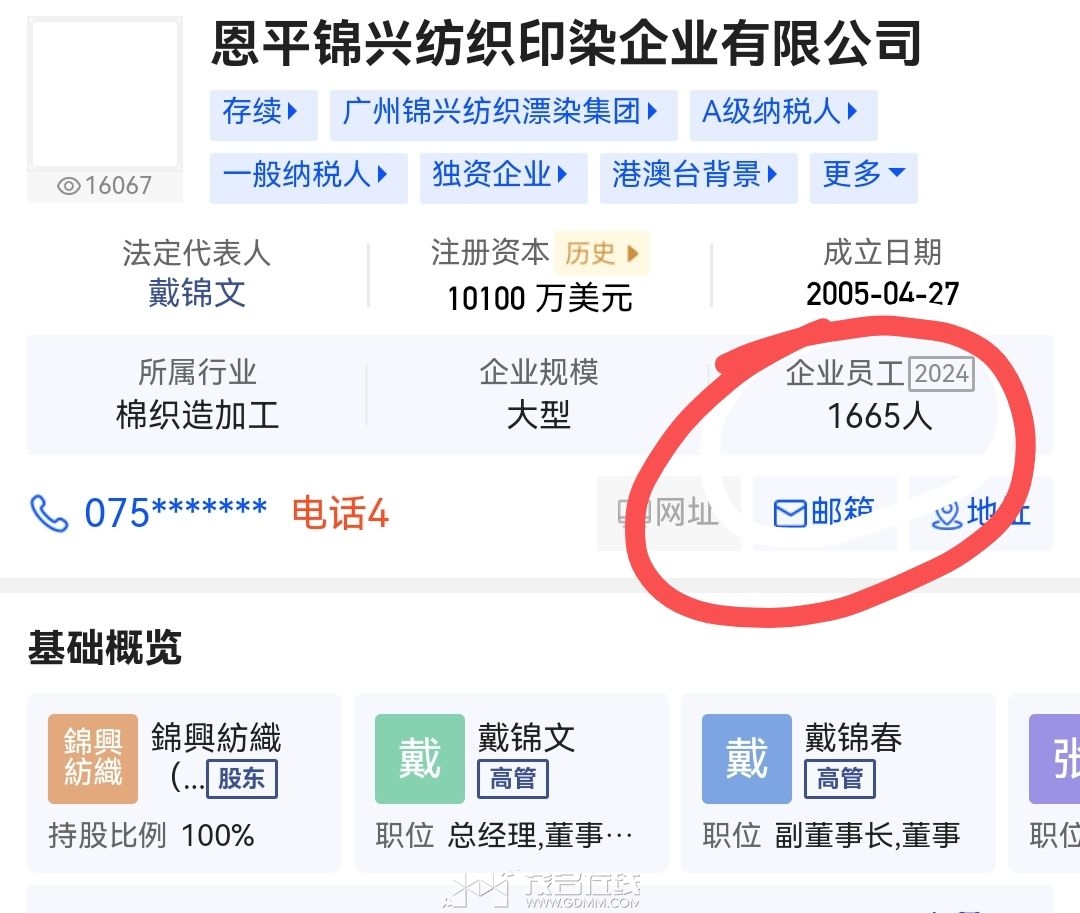
Task: Open legal representative 戴锦文 link
Action: [x=197, y=293]
